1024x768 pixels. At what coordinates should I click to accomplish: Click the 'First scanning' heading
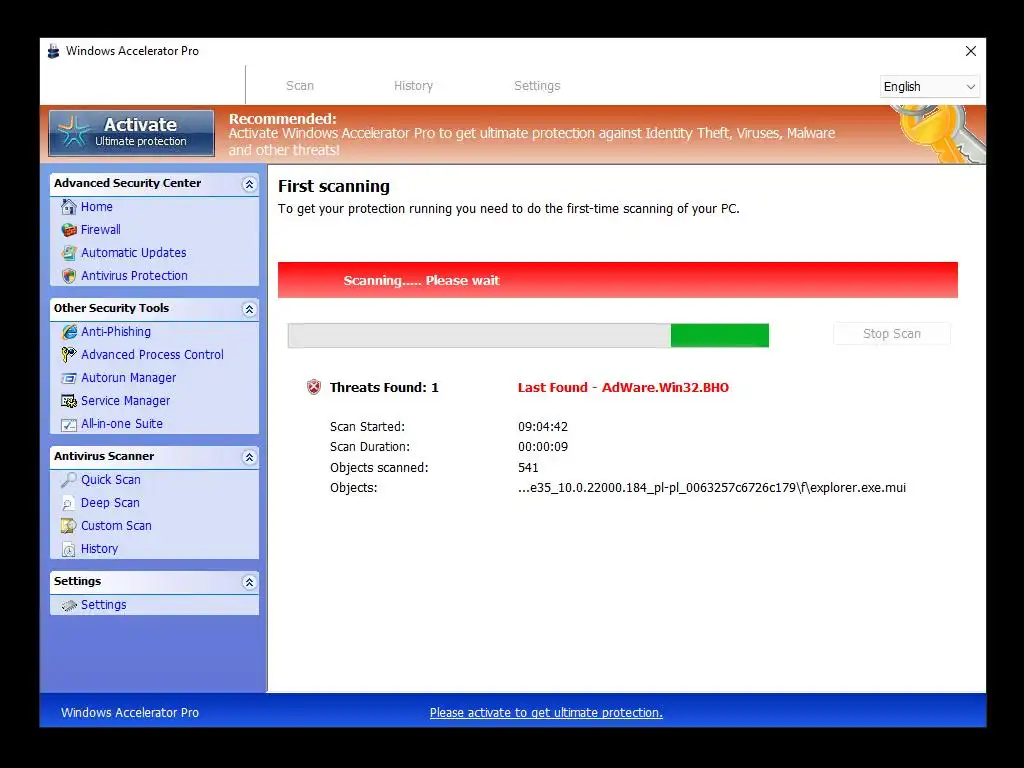334,186
